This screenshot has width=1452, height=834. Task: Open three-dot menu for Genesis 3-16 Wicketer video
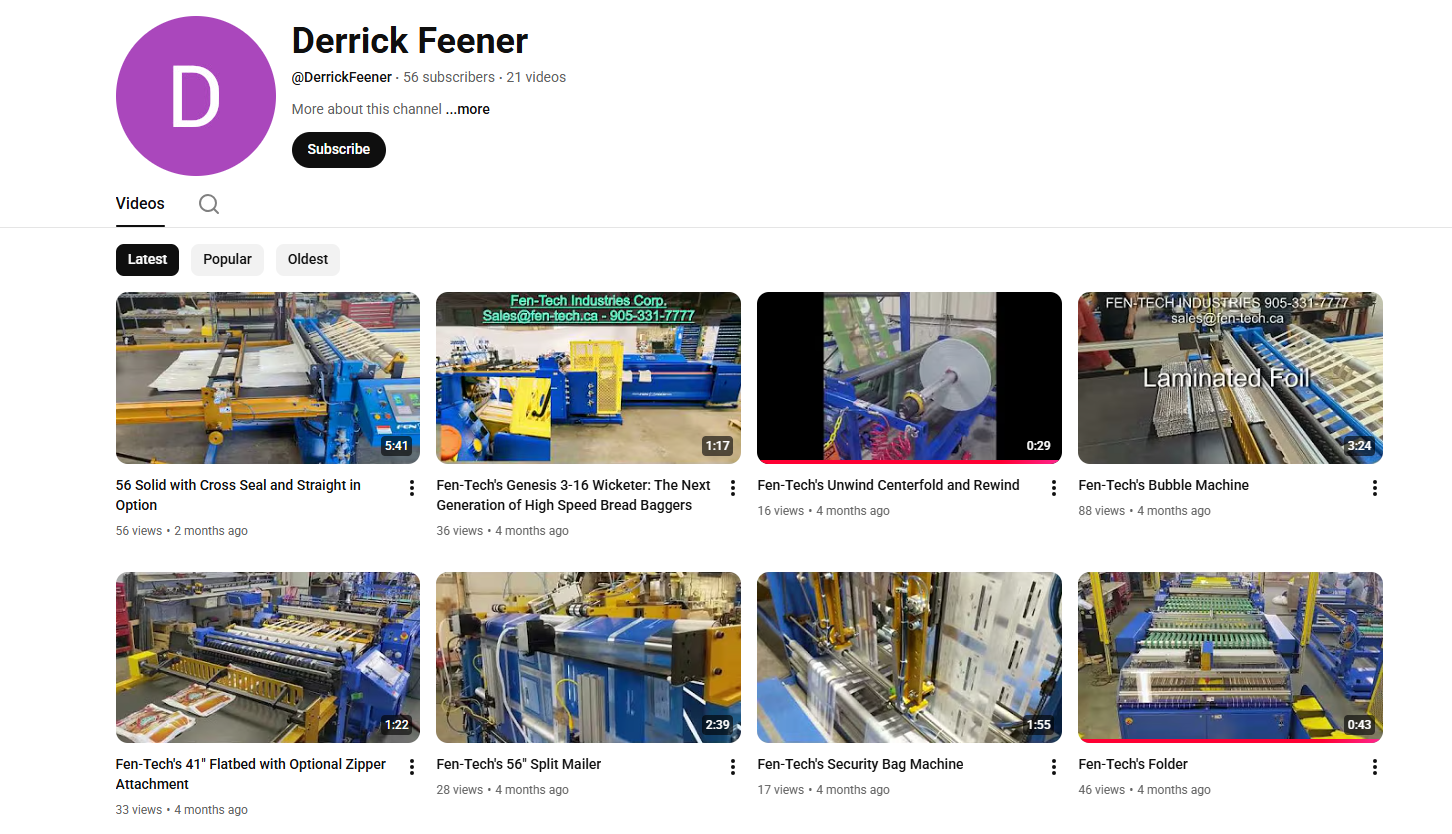(x=732, y=488)
